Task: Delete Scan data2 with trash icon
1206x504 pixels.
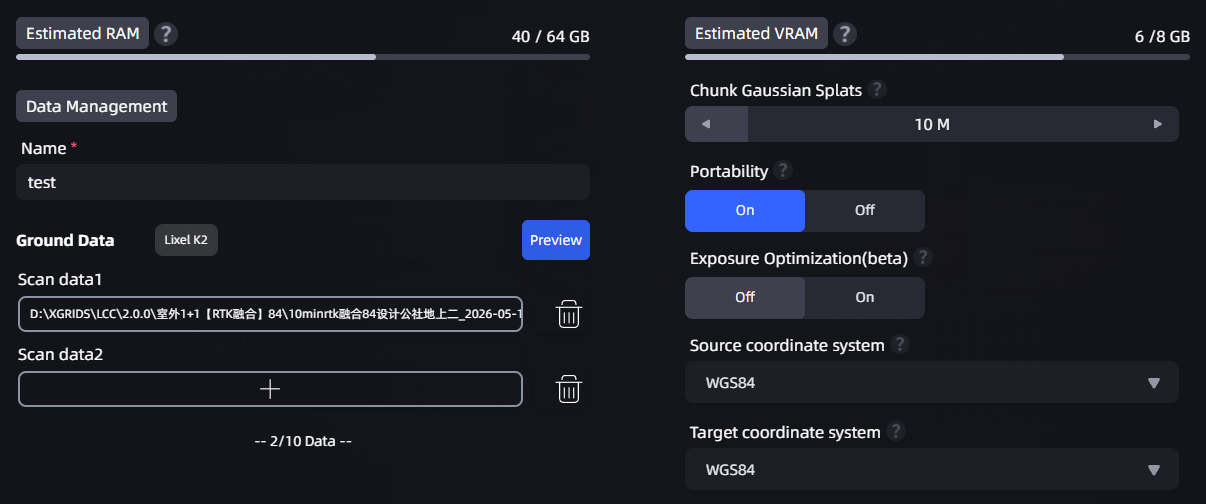Action: 569,389
